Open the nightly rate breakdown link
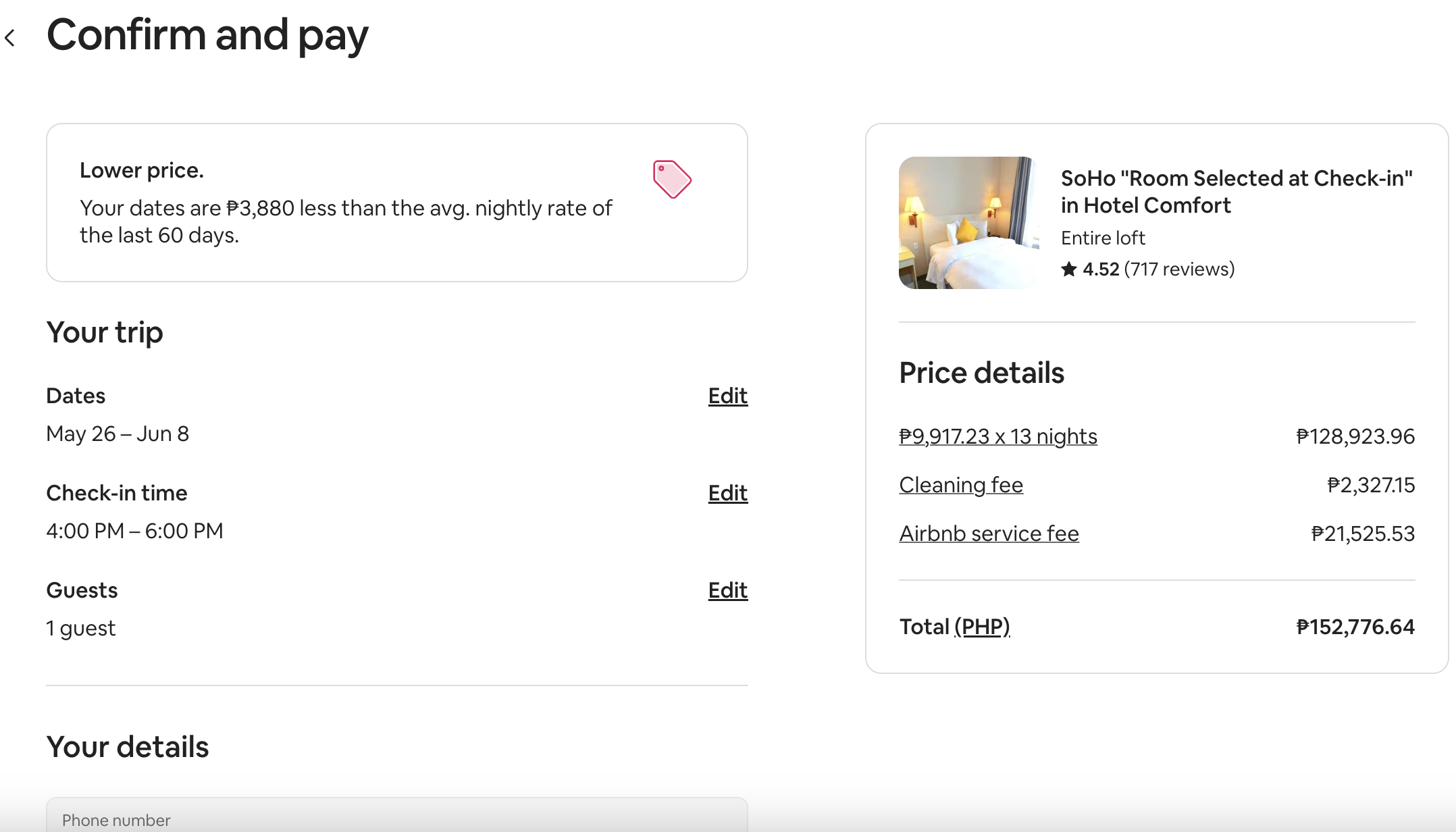1456x832 pixels. point(997,436)
